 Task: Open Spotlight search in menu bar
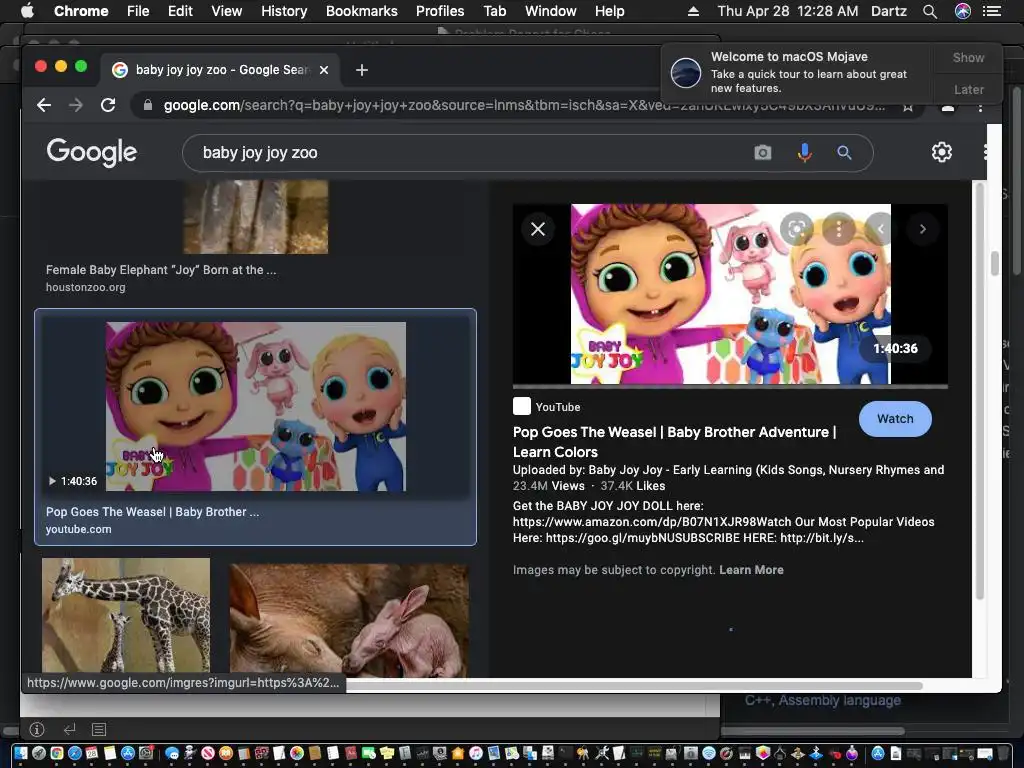pos(930,11)
